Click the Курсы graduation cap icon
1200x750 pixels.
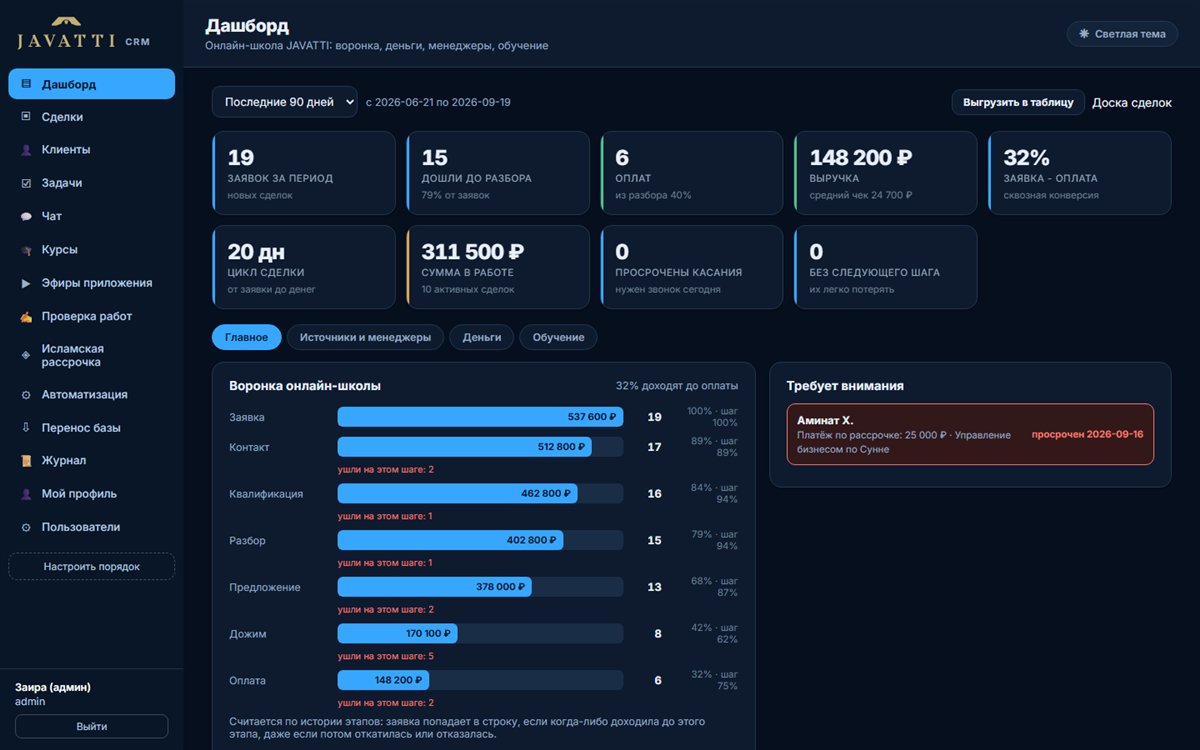pos(26,250)
